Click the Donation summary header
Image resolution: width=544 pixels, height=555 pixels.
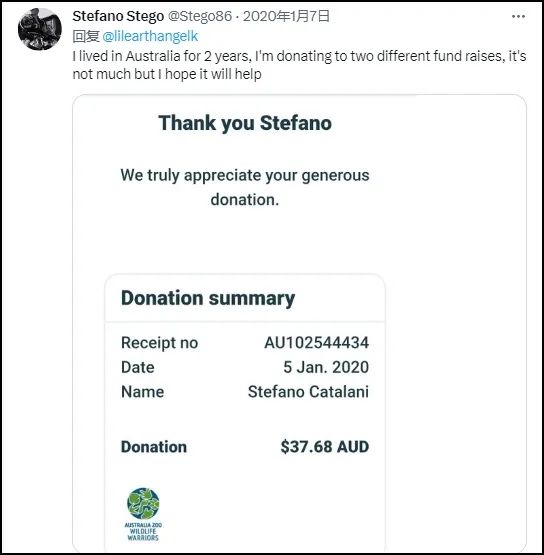[x=208, y=298]
